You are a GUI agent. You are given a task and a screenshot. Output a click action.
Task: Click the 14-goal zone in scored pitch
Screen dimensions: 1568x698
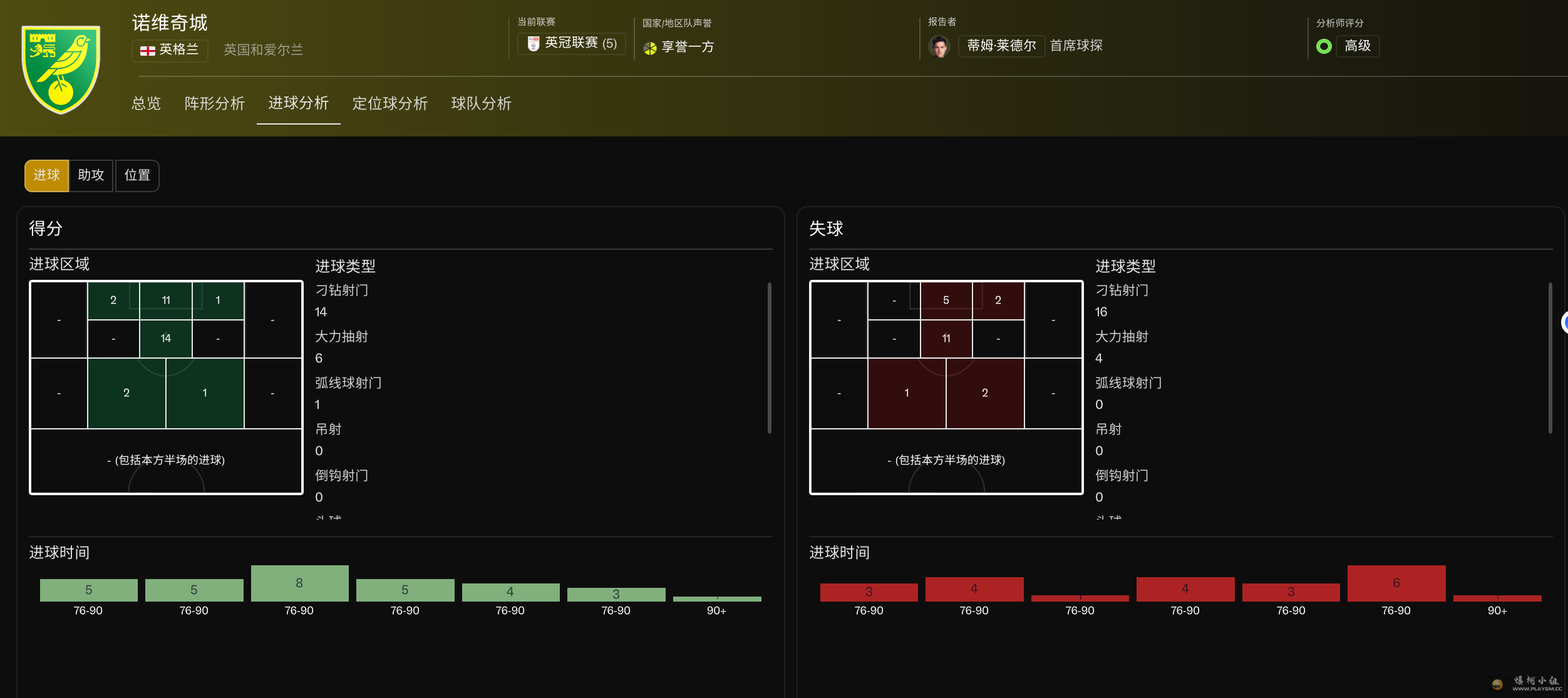(x=165, y=339)
